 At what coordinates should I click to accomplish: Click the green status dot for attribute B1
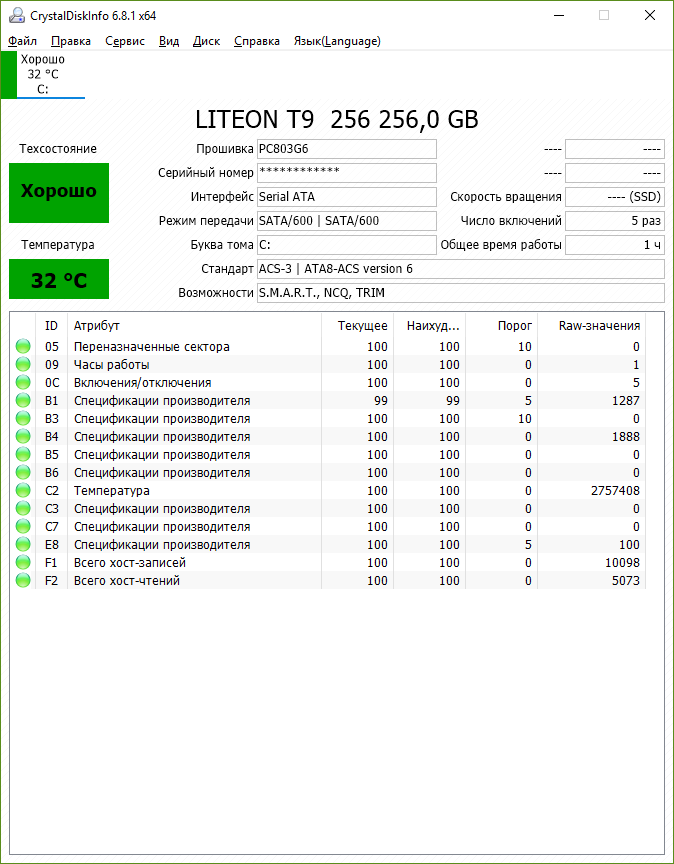point(23,401)
